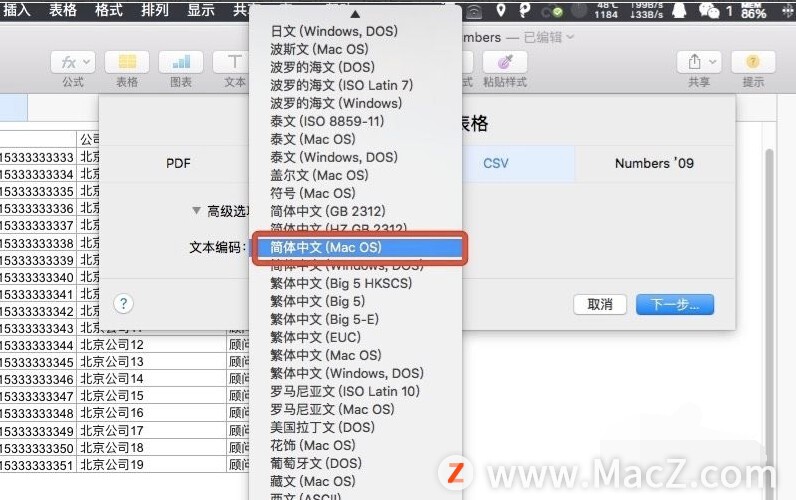Choose 波罗的海文 (Windows) encoding
The width and height of the screenshot is (796, 500).
(355, 103)
